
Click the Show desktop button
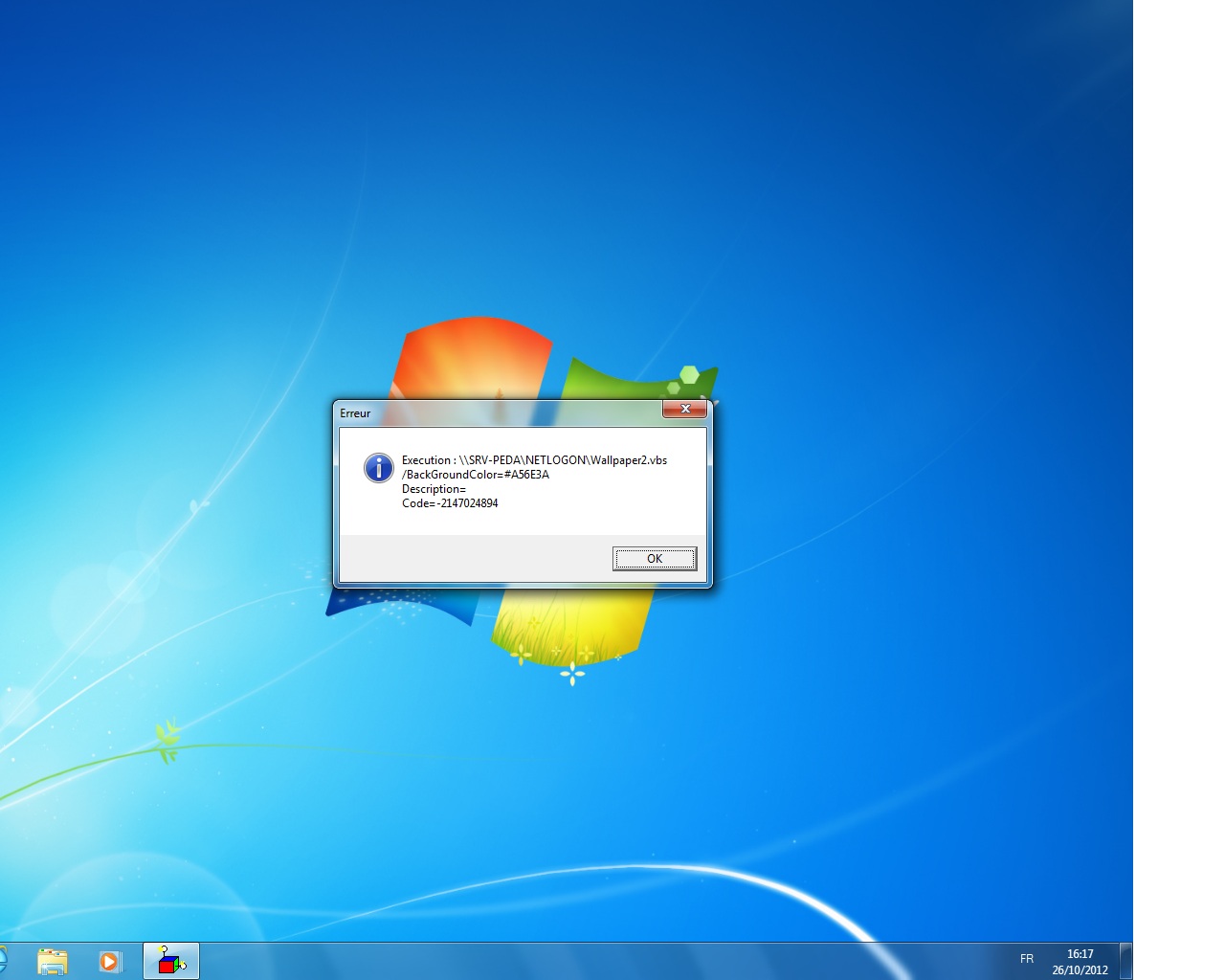pos(1126,961)
